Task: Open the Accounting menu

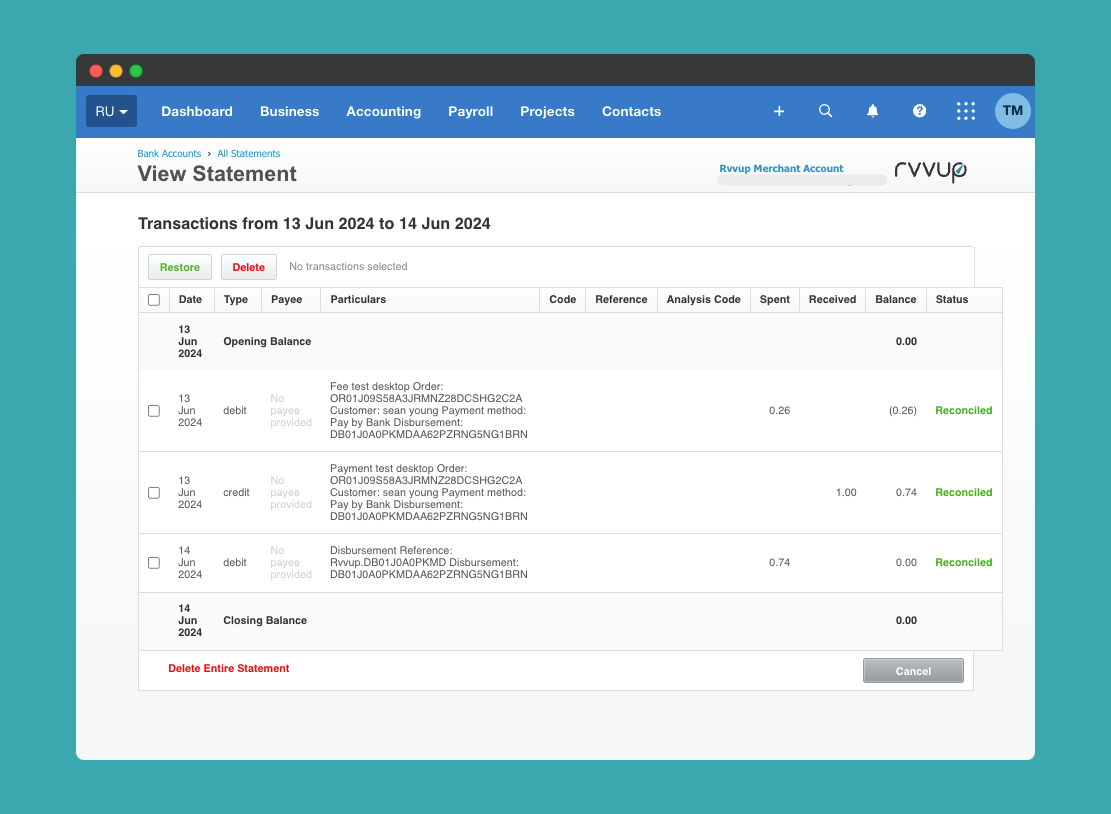Action: [x=383, y=111]
